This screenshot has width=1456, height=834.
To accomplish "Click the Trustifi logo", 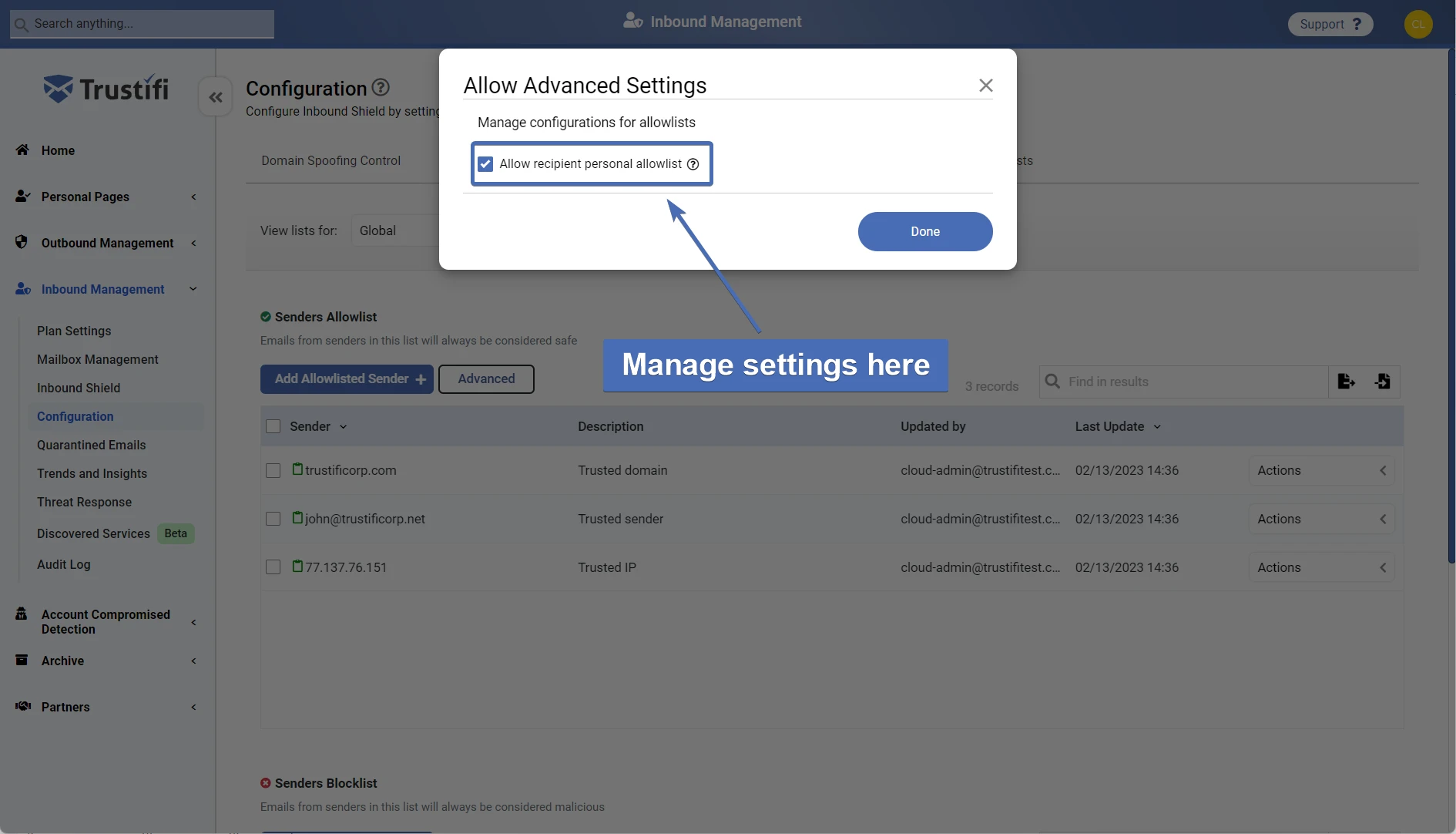I will coord(106,89).
